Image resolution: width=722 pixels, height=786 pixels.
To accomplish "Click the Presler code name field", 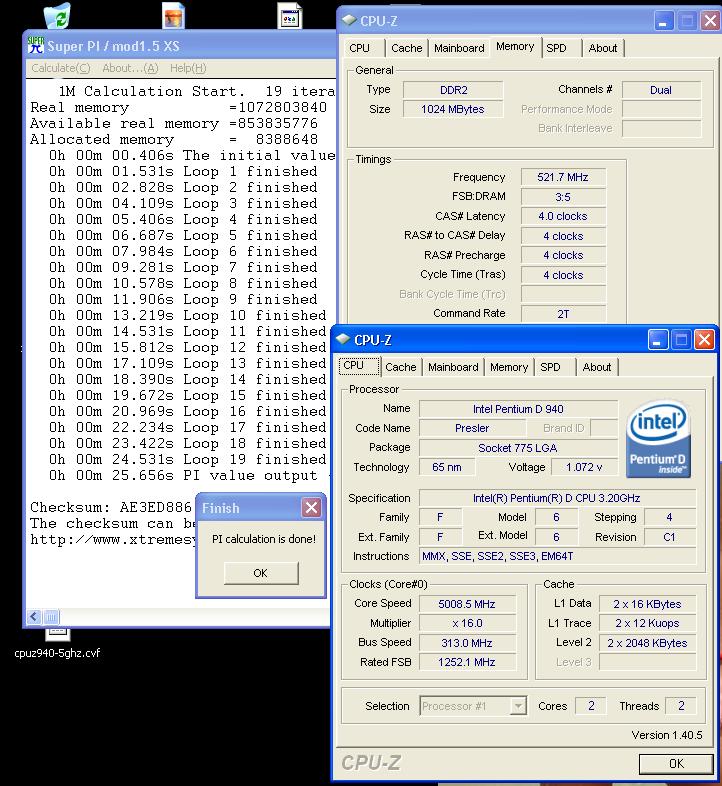I will 472,428.
